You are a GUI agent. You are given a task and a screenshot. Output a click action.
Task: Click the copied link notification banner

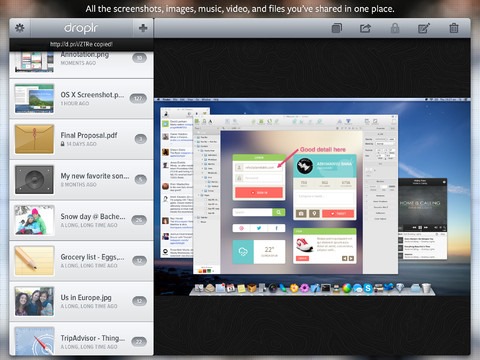point(81,44)
